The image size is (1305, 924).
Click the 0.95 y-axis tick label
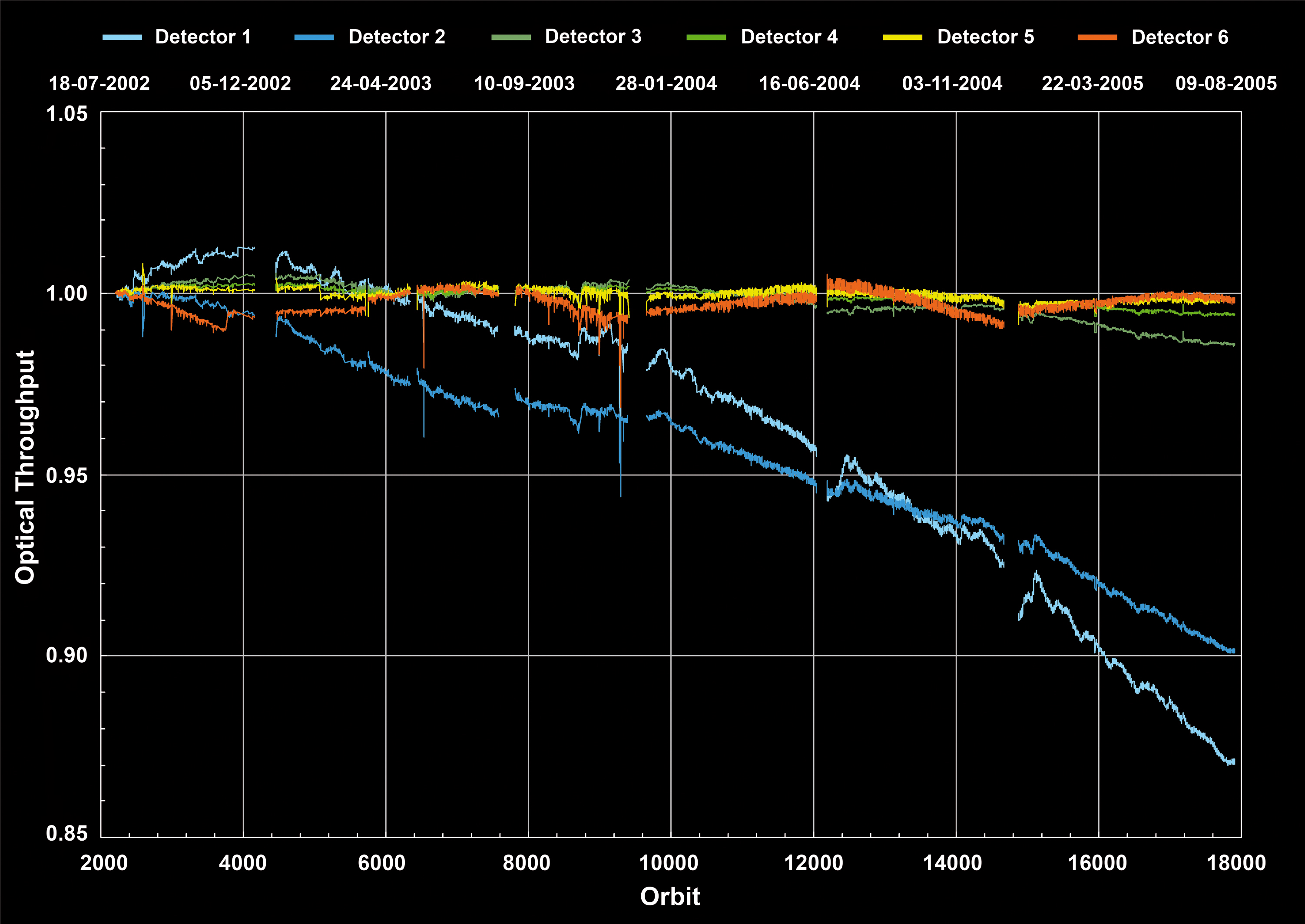click(x=67, y=475)
